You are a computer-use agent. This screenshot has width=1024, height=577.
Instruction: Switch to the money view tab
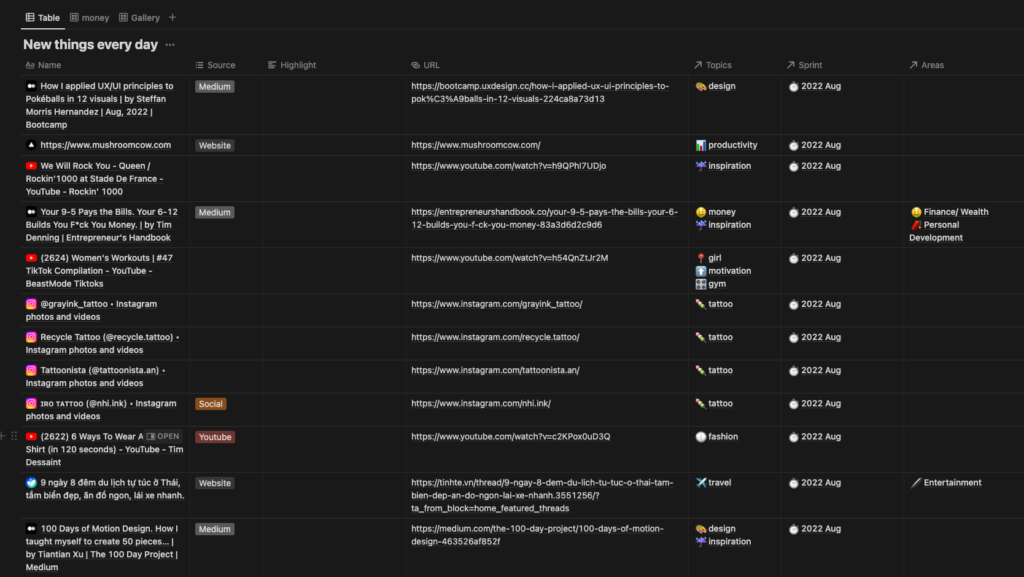click(89, 18)
